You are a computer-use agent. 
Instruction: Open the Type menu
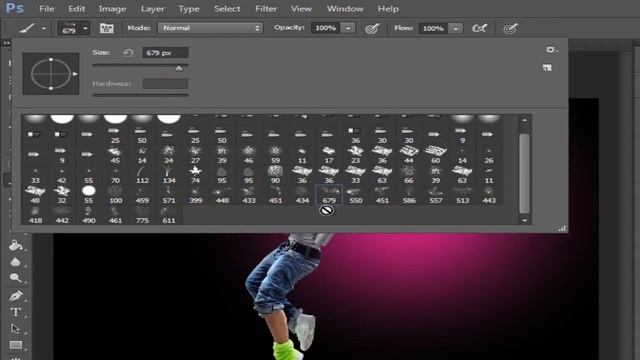(x=189, y=9)
